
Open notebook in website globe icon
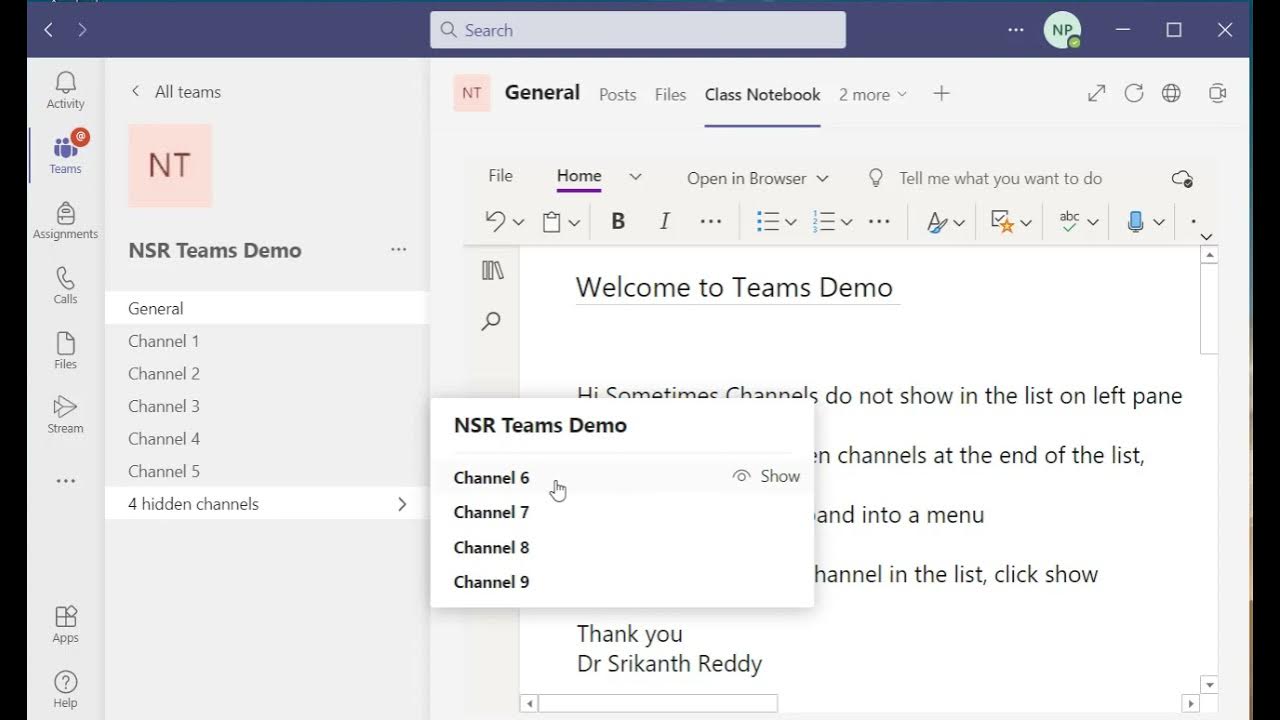point(1171,93)
